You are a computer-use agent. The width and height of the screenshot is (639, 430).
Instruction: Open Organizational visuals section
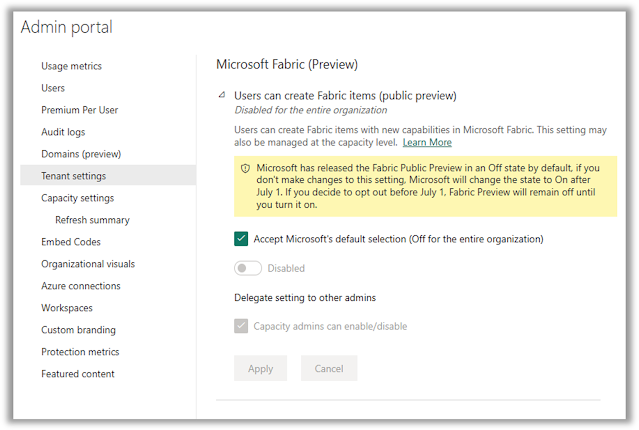pos(88,264)
